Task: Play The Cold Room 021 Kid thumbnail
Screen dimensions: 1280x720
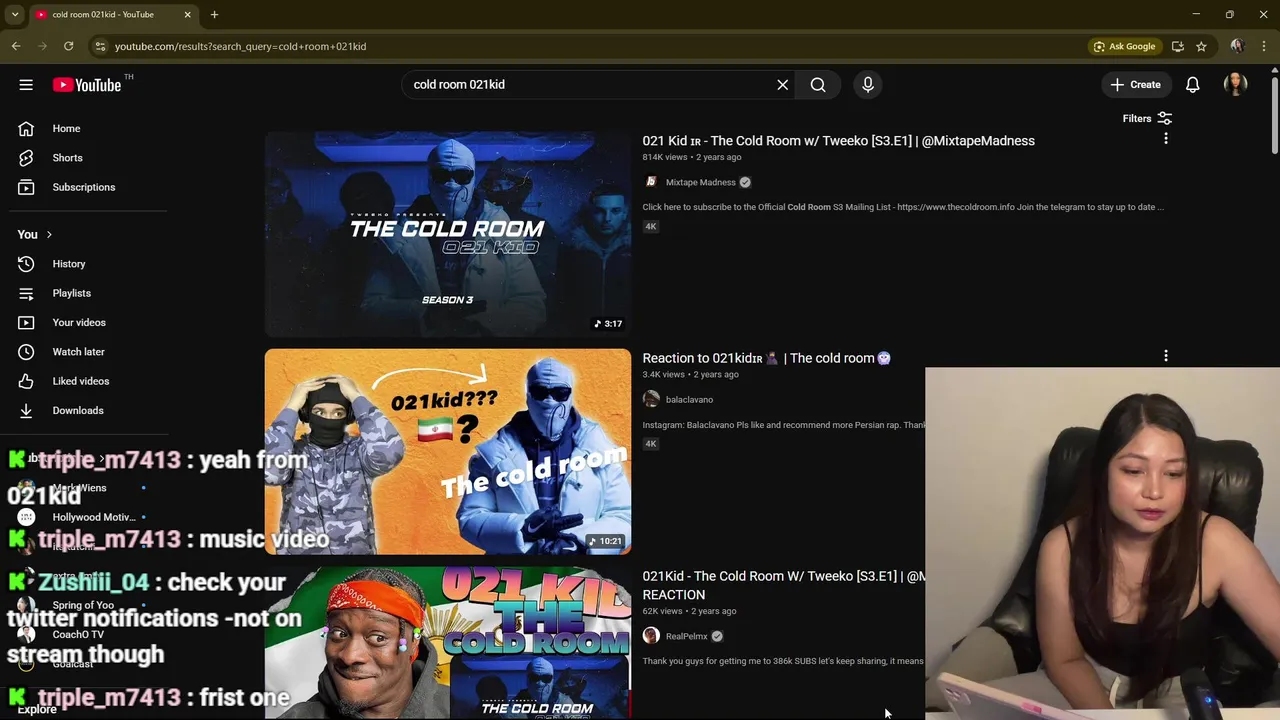Action: pyautogui.click(x=448, y=234)
